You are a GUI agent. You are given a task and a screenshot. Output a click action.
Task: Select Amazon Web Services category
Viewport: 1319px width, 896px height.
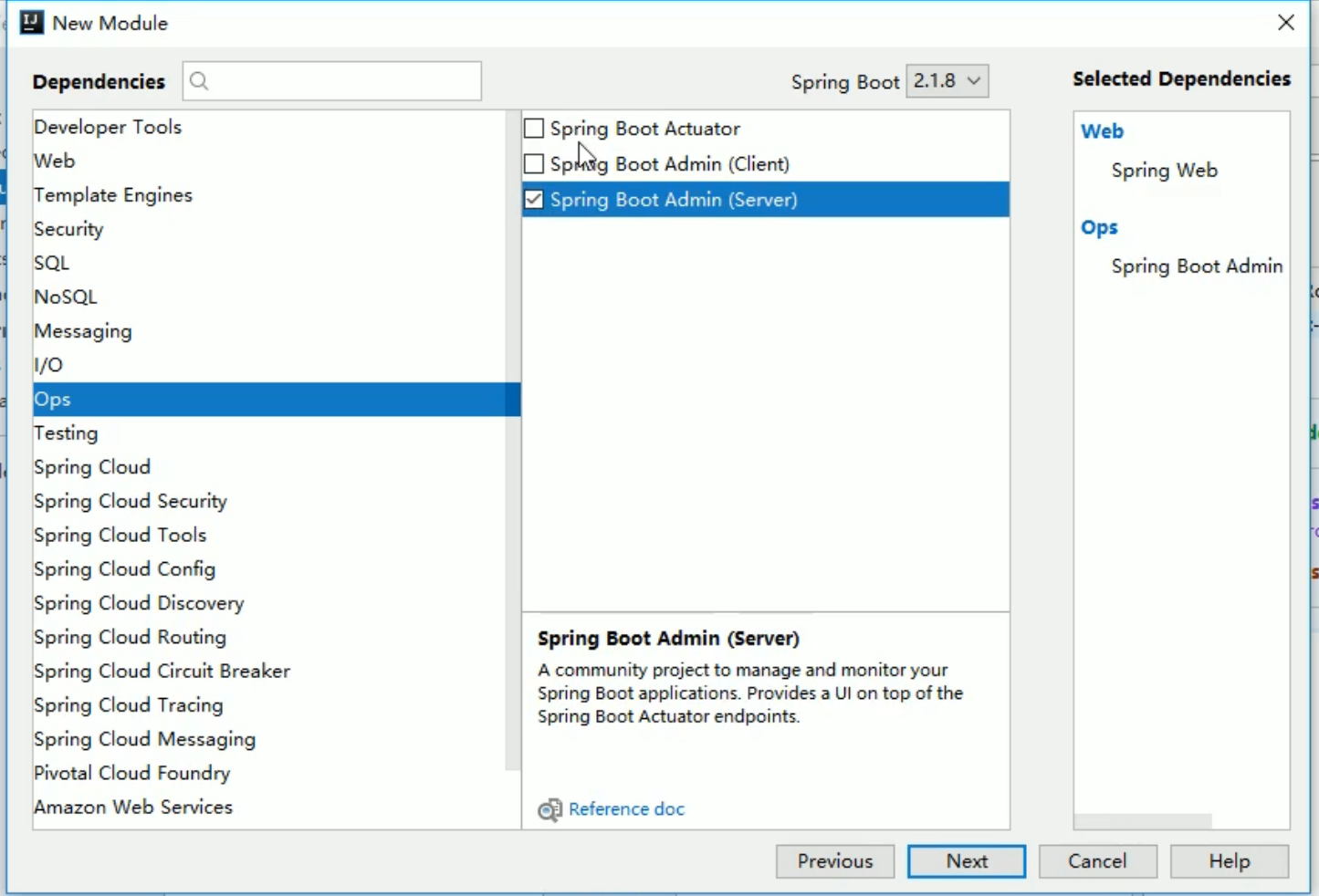point(269,807)
